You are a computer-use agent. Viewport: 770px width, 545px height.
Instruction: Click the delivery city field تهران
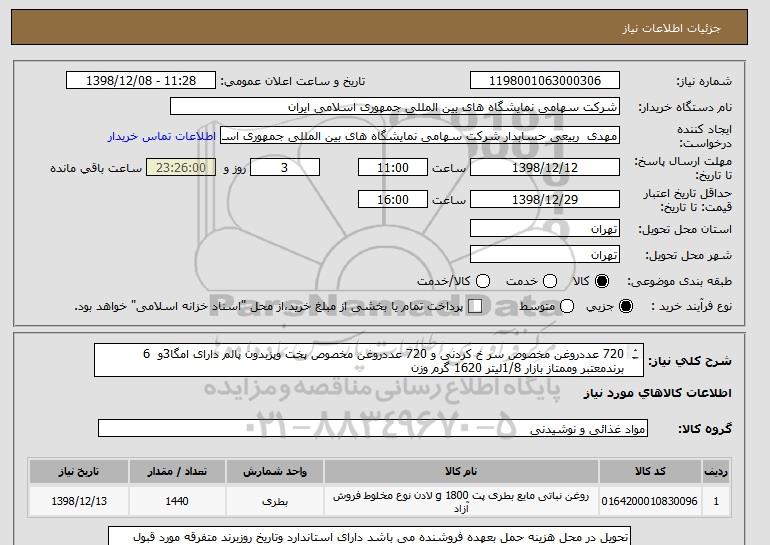[545, 254]
